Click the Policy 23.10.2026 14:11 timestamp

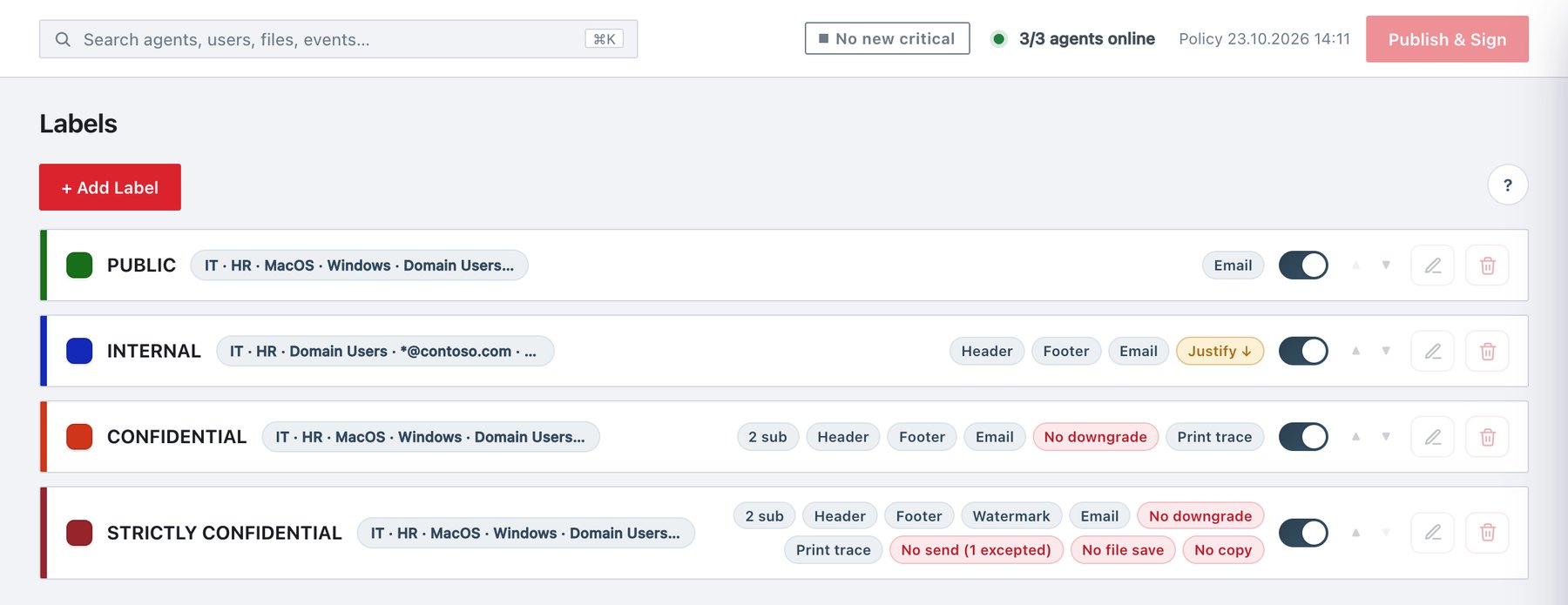click(x=1264, y=38)
